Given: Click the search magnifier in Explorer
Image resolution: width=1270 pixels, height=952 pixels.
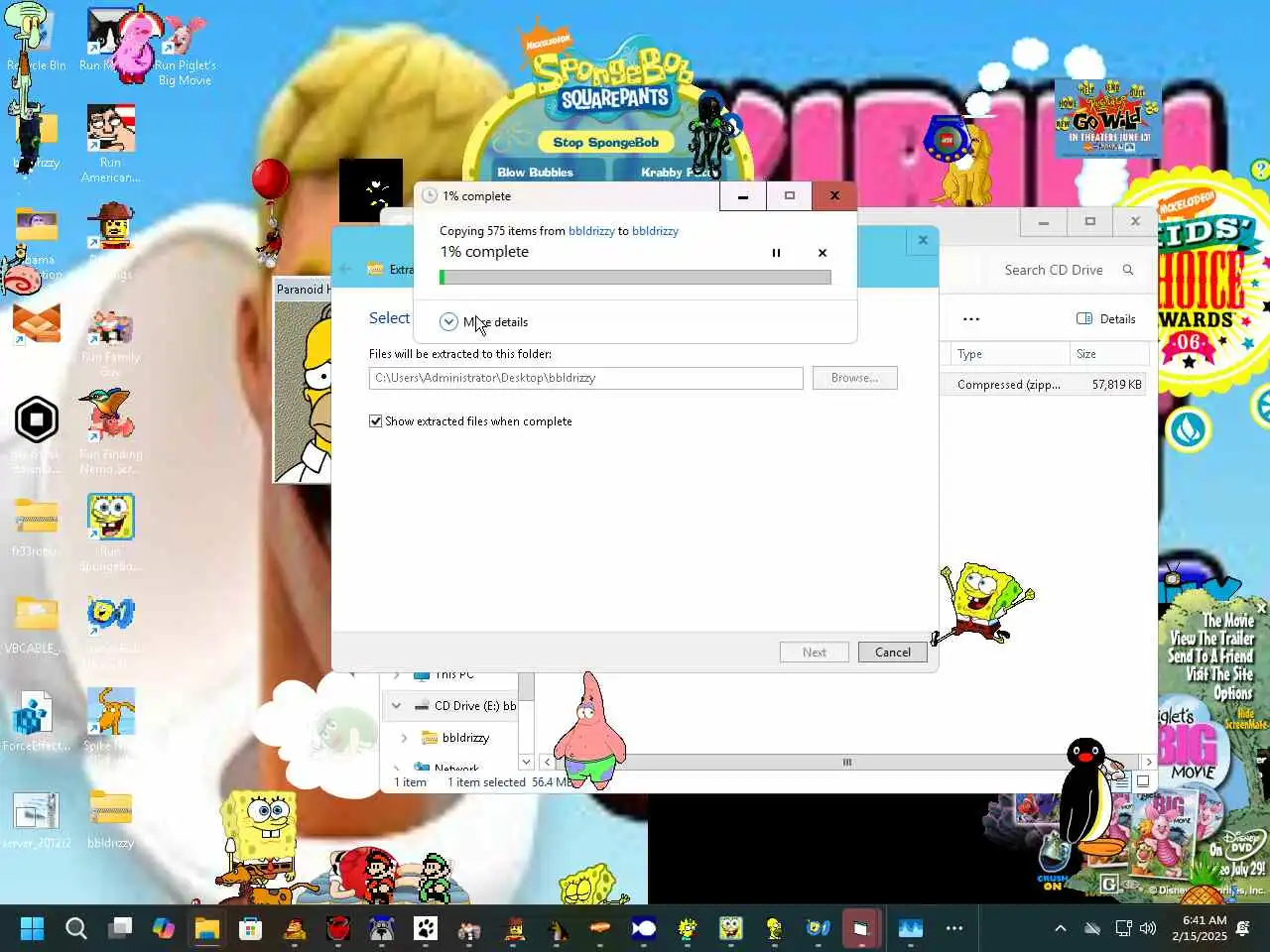Looking at the screenshot, I should [x=1128, y=270].
